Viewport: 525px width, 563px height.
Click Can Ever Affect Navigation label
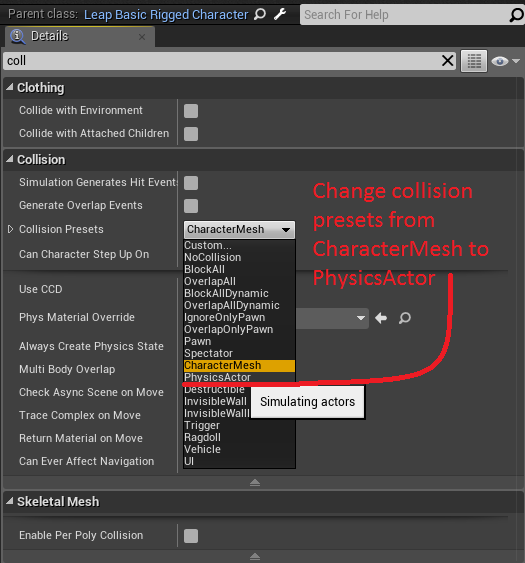(x=87, y=461)
